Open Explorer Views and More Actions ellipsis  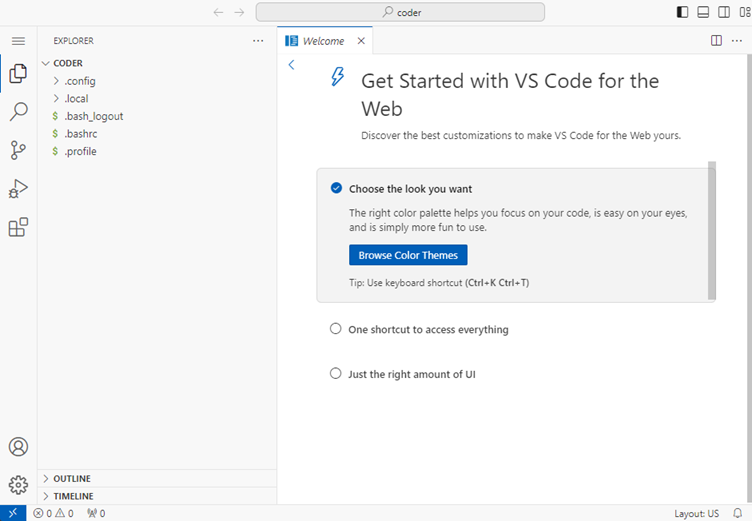click(258, 41)
